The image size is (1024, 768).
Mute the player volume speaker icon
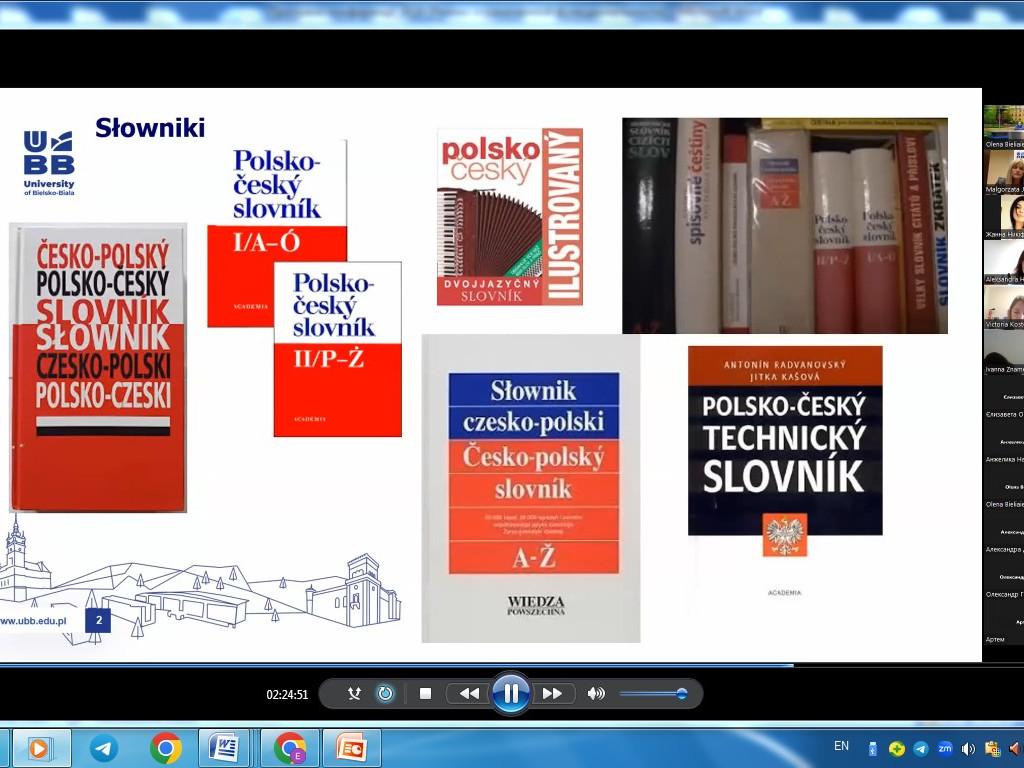click(596, 694)
